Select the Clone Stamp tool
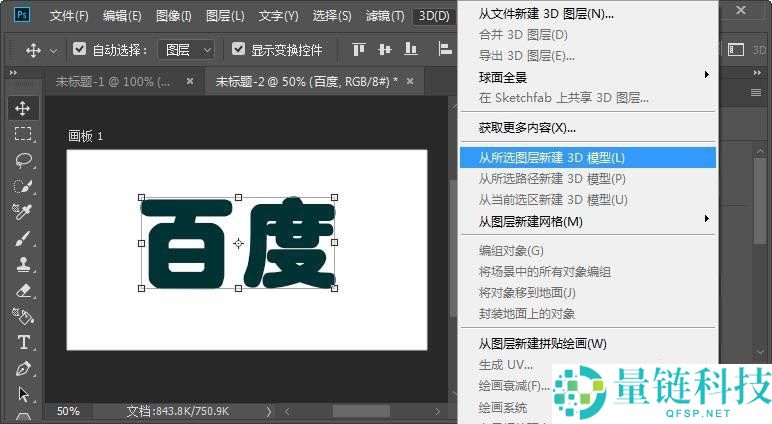This screenshot has height=424, width=772. point(23,264)
